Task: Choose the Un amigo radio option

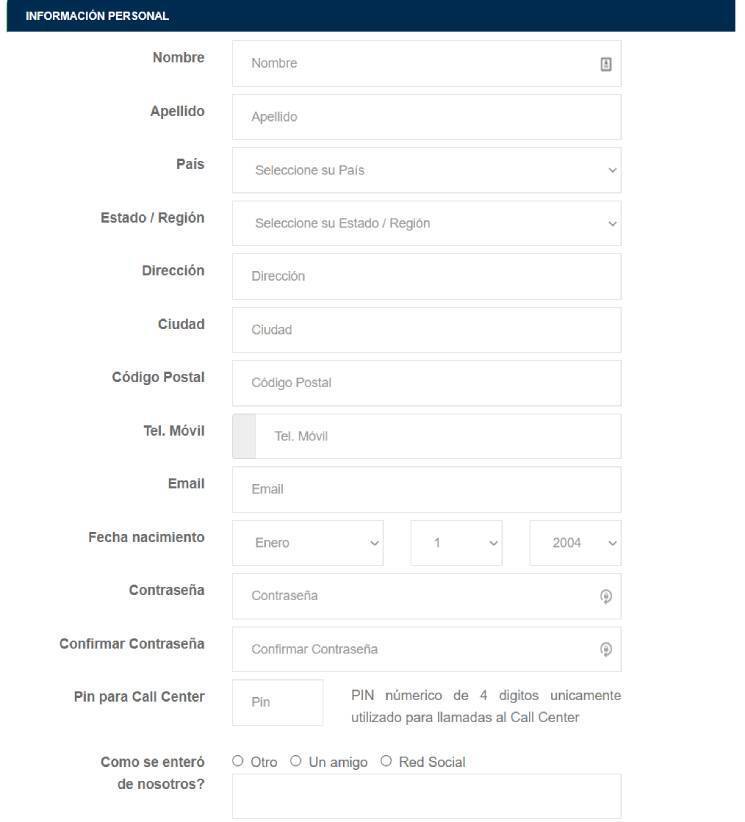Action: 296,761
